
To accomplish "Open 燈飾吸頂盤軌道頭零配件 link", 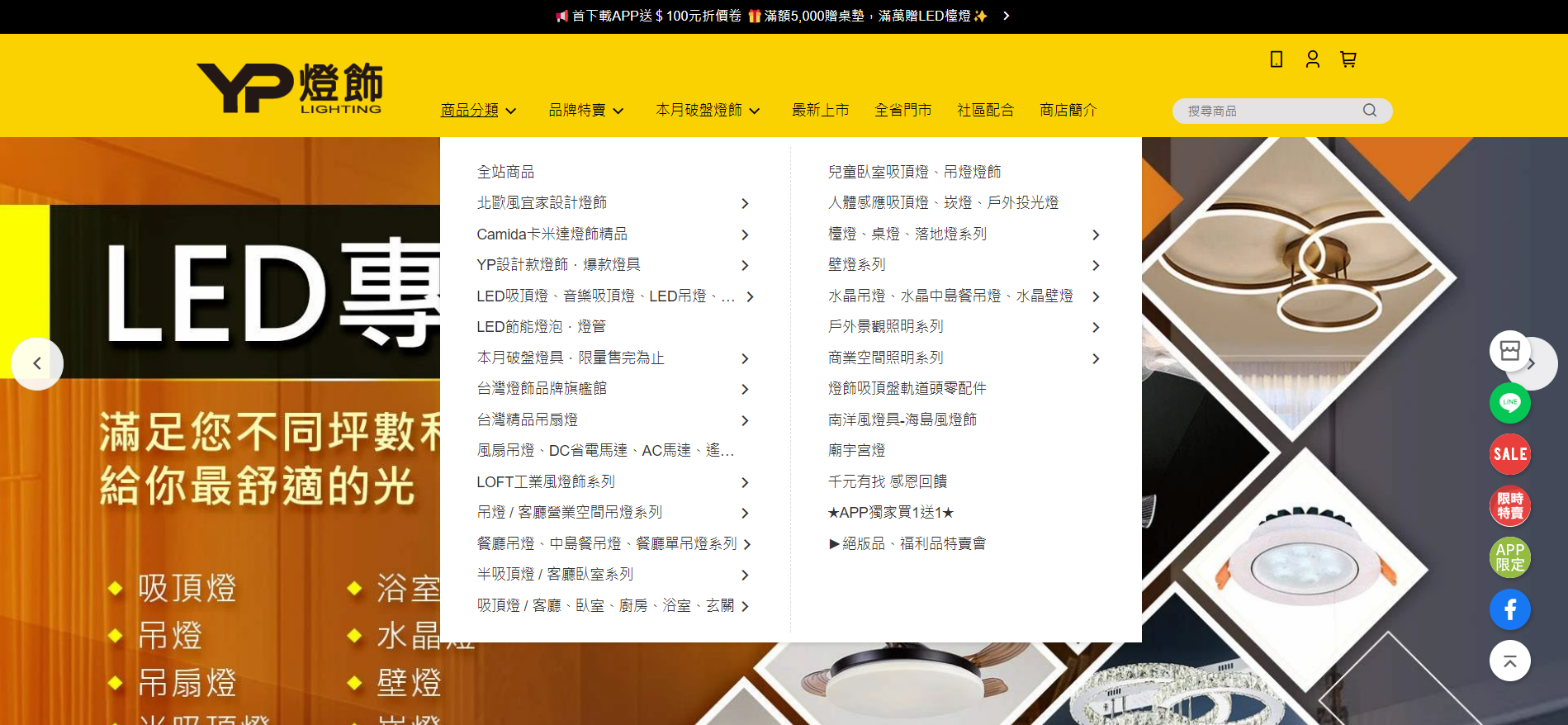I will [907, 389].
